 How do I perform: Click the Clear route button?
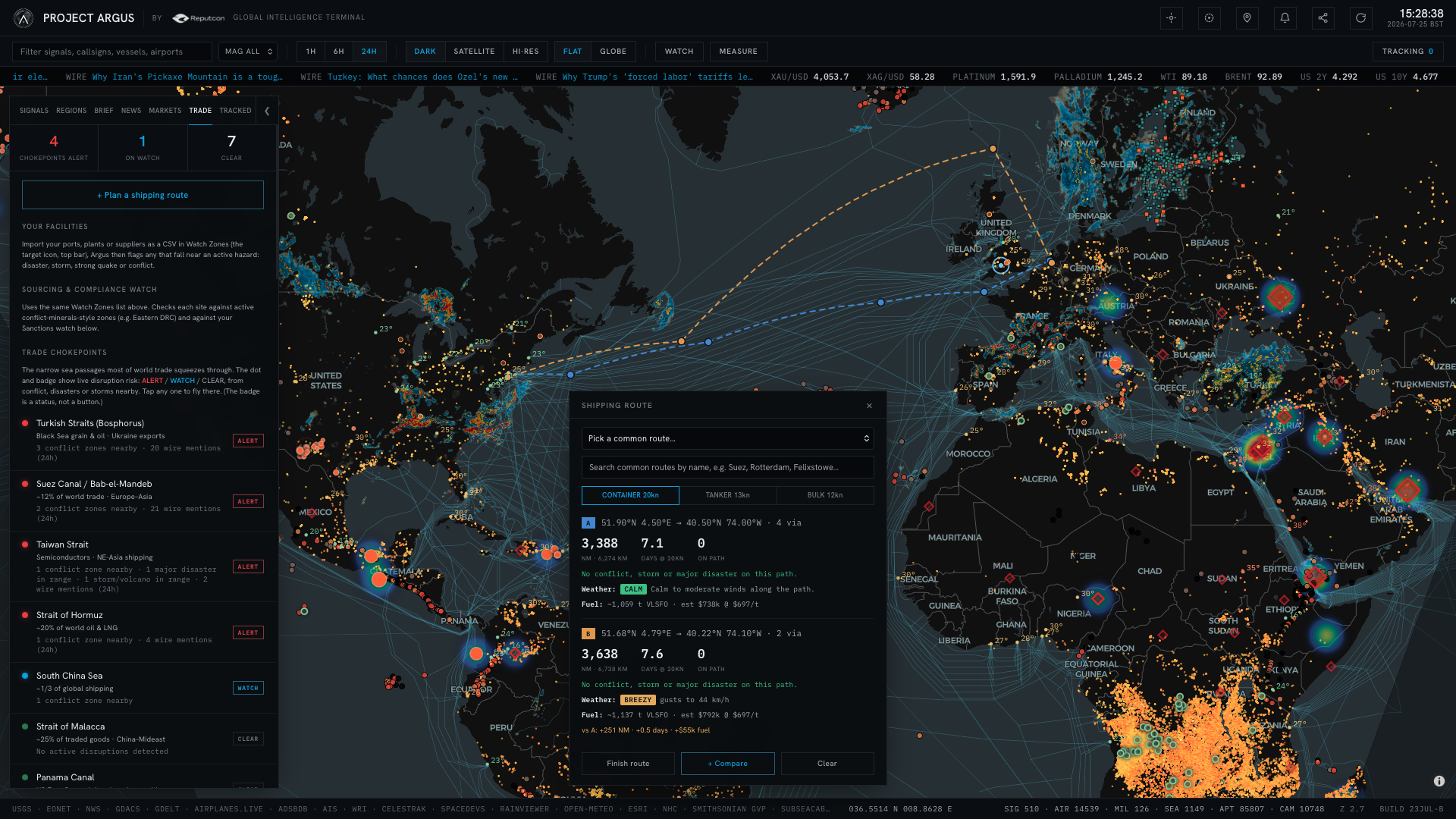pos(827,764)
